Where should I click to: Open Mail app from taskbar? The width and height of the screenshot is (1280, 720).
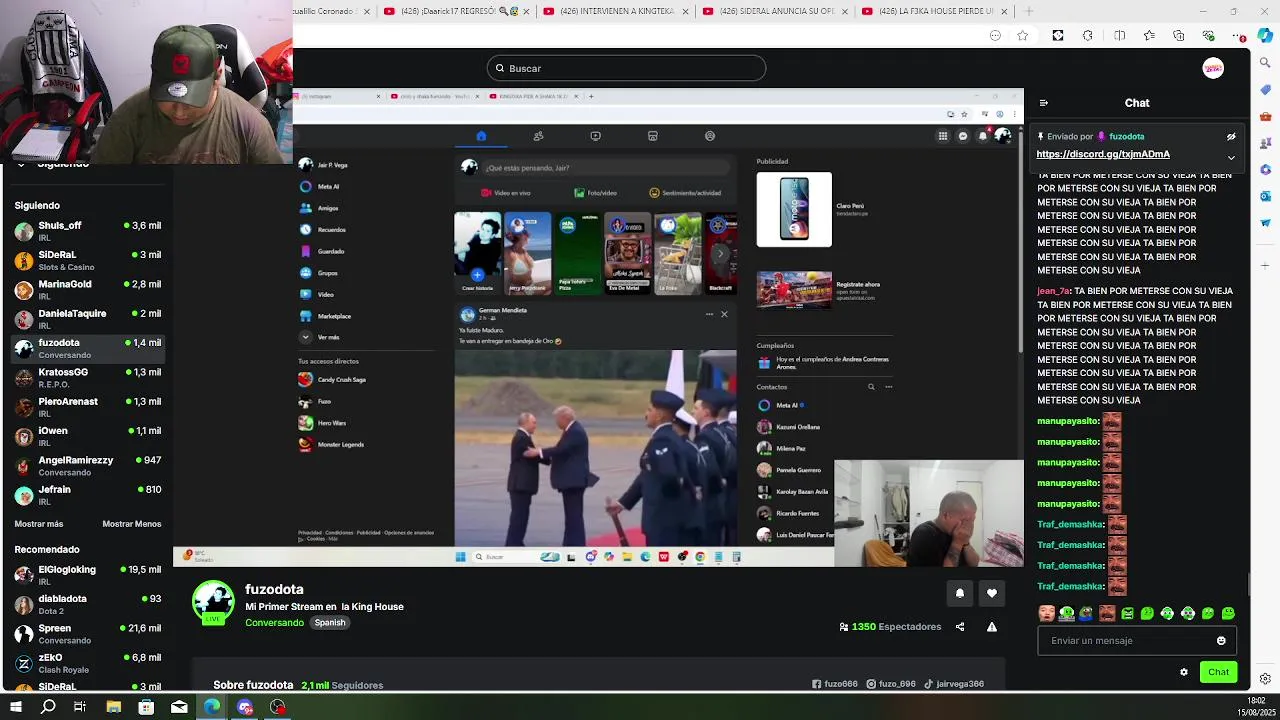179,707
